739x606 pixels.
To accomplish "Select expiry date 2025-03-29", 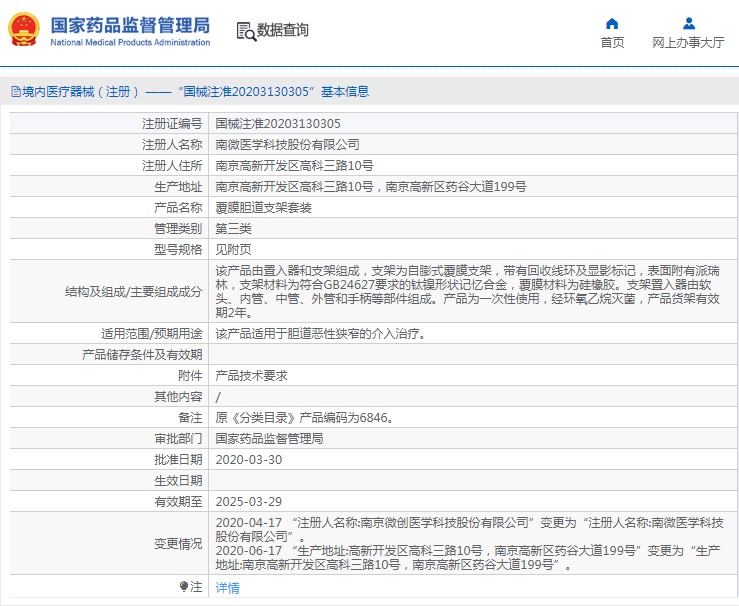I will pos(249,501).
